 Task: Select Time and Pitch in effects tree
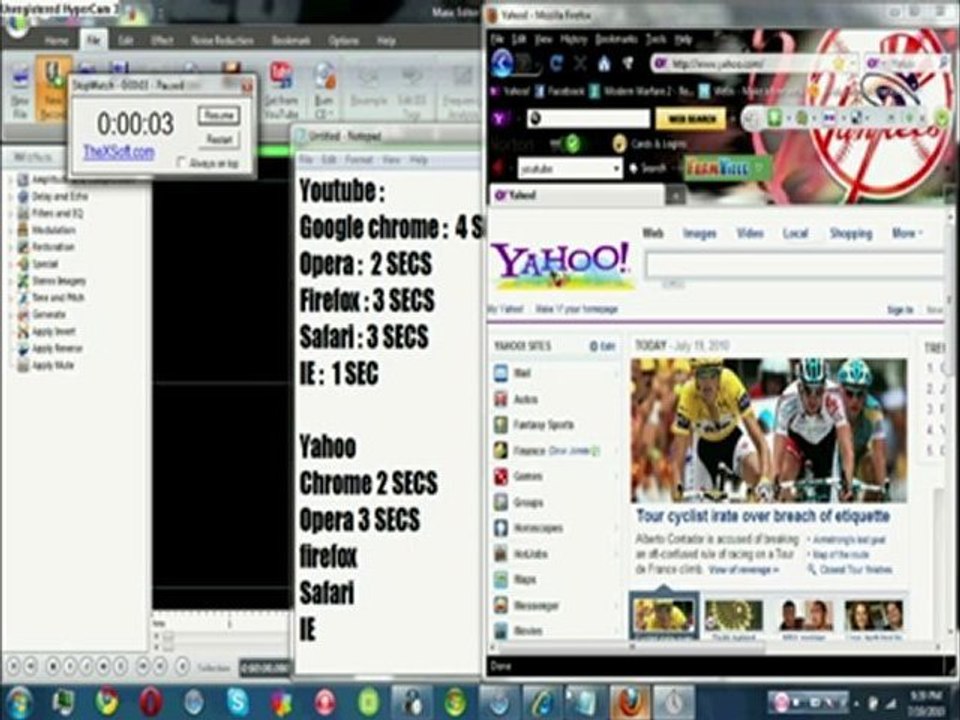pyautogui.click(x=58, y=298)
